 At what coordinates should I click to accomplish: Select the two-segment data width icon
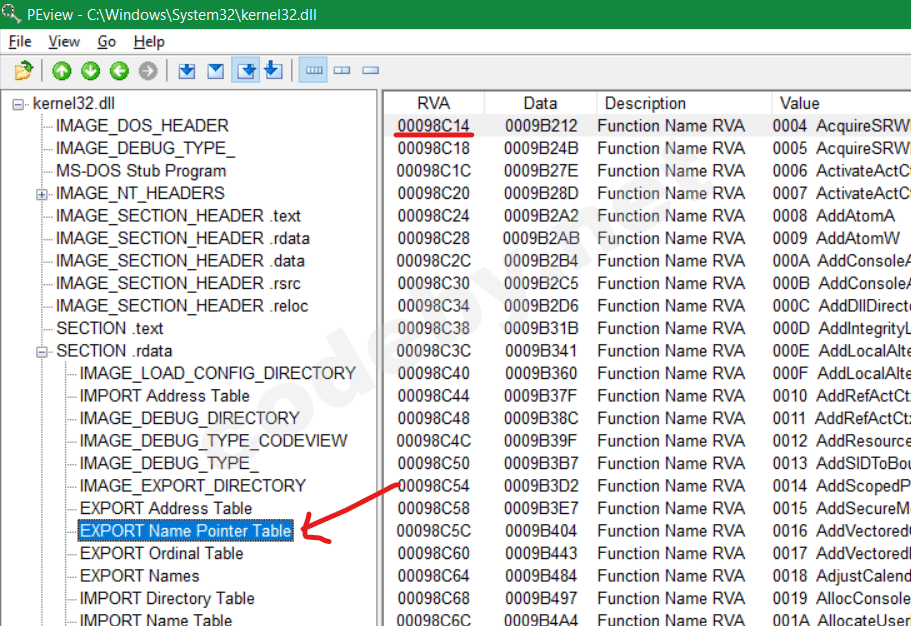click(x=342, y=70)
